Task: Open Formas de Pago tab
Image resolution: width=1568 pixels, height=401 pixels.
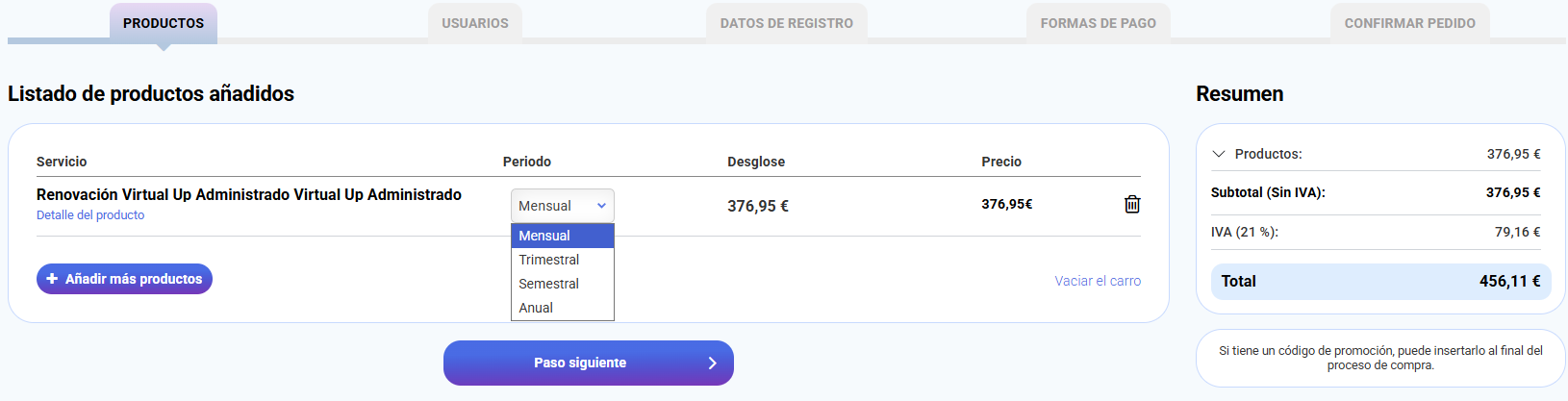Action: (1099, 23)
